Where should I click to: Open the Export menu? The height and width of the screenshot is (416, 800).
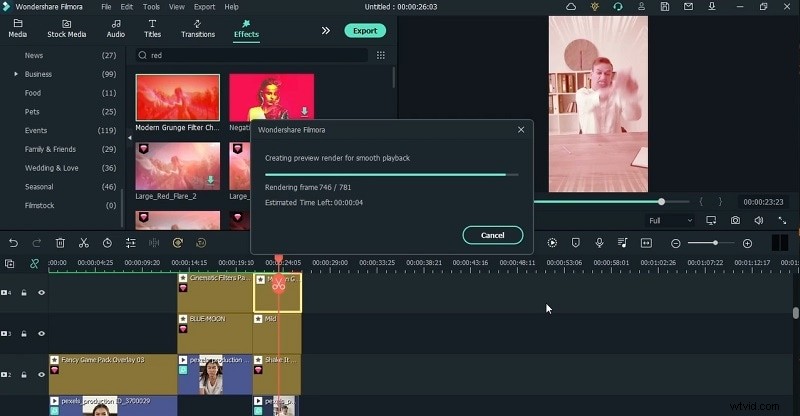[204, 7]
